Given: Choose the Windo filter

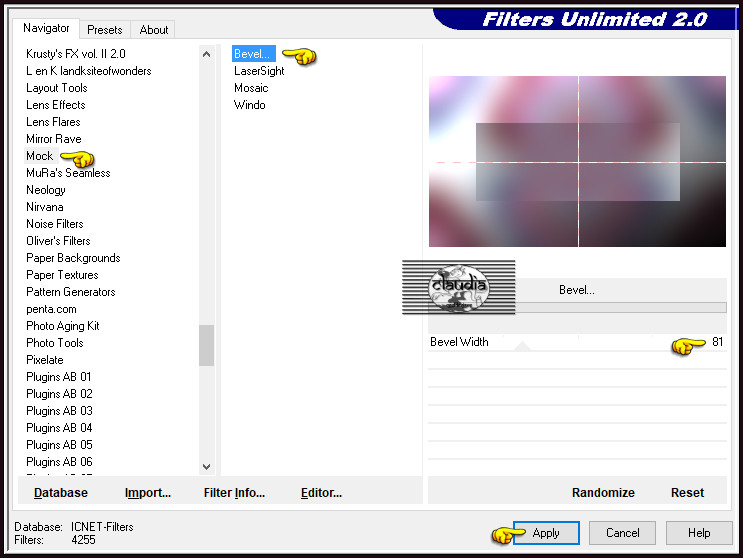Looking at the screenshot, I should click(250, 105).
